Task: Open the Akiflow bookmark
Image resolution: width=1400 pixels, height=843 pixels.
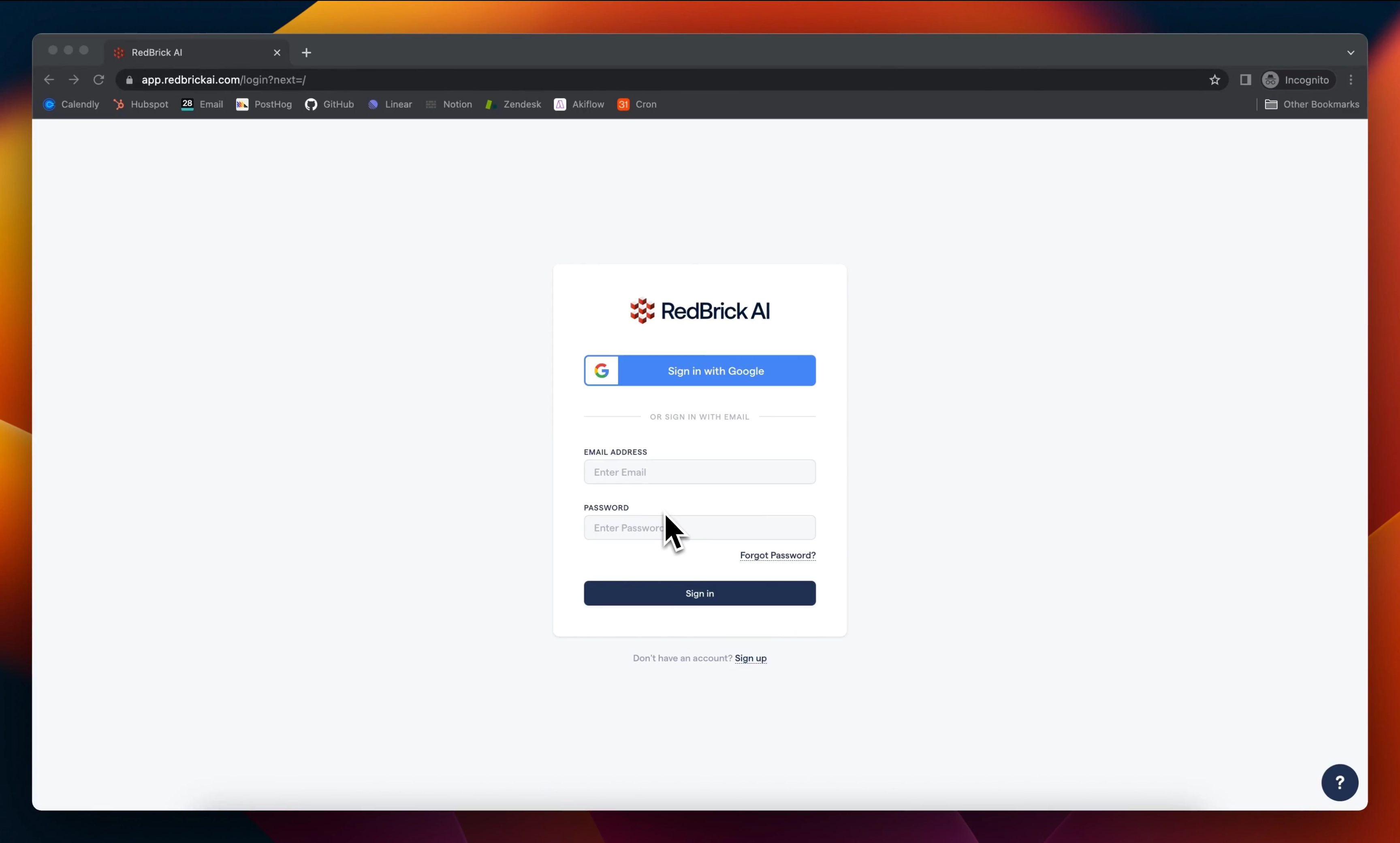Action: (578, 104)
